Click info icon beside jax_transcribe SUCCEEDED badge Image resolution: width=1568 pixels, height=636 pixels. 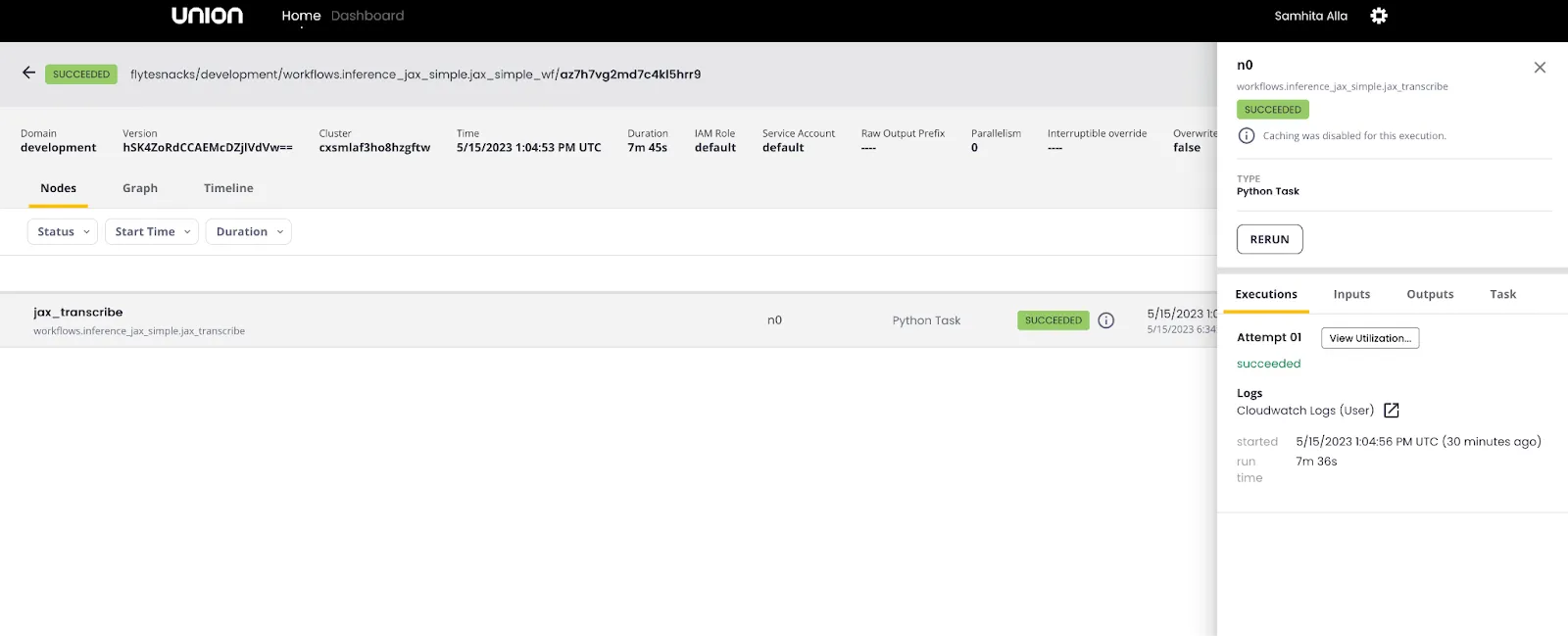[x=1106, y=320]
